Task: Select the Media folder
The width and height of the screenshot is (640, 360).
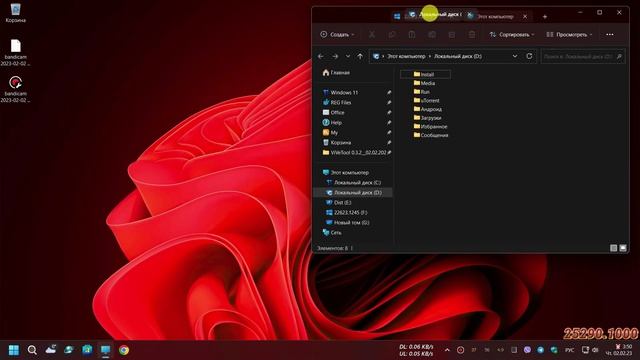Action: click(424, 83)
